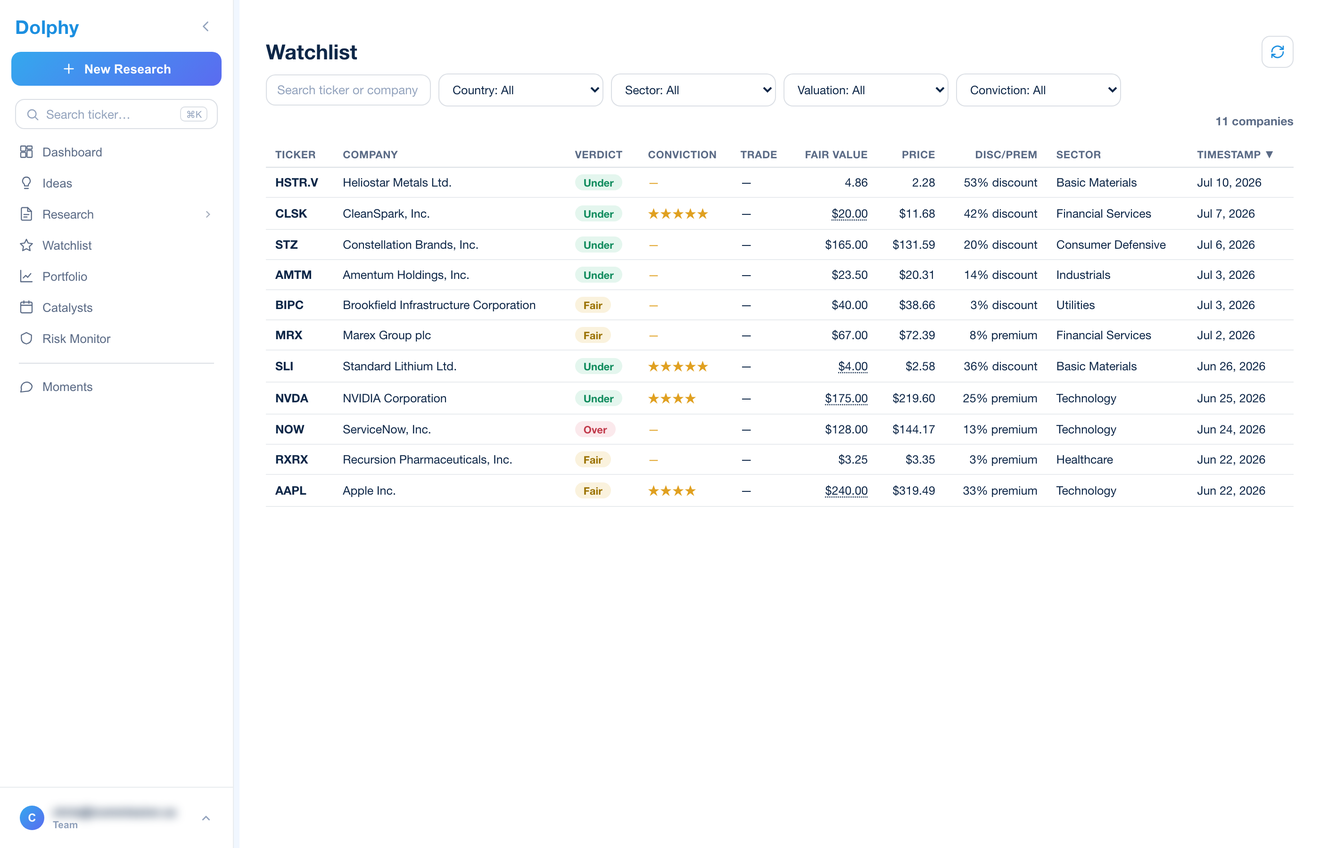This screenshot has width=1320, height=848.
Task: Open the Country filter dropdown
Action: click(521, 90)
